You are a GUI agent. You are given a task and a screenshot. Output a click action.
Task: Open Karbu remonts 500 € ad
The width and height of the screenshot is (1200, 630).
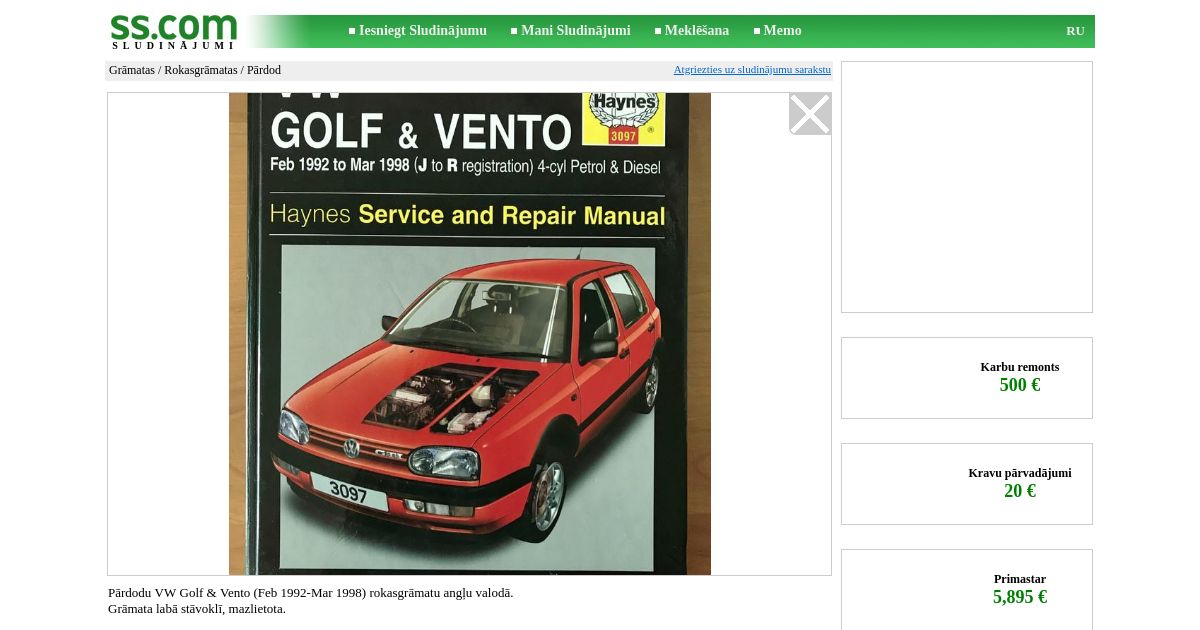(x=967, y=378)
